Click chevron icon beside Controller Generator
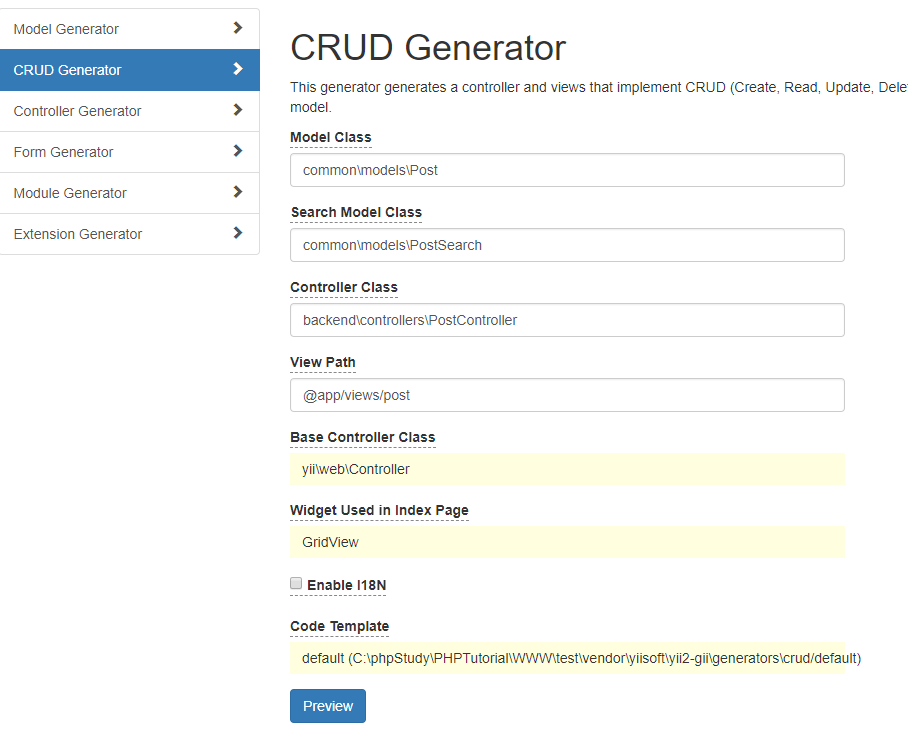 (238, 110)
